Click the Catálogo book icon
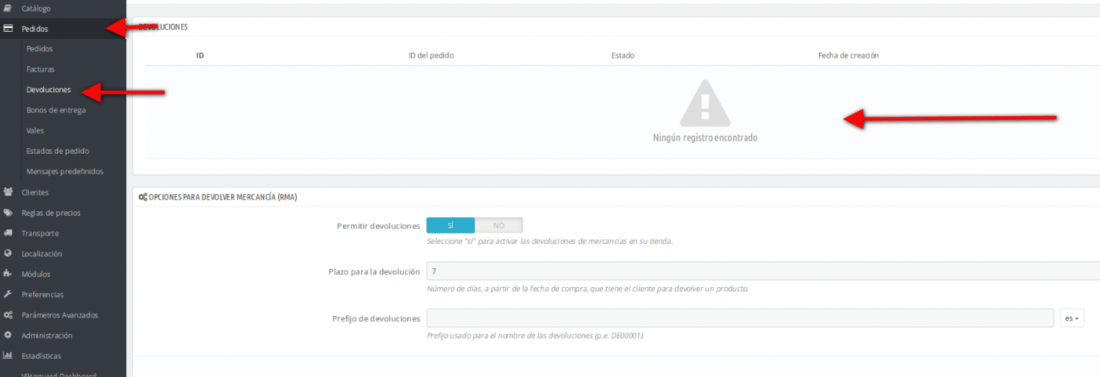The image size is (1100, 377). (8, 8)
